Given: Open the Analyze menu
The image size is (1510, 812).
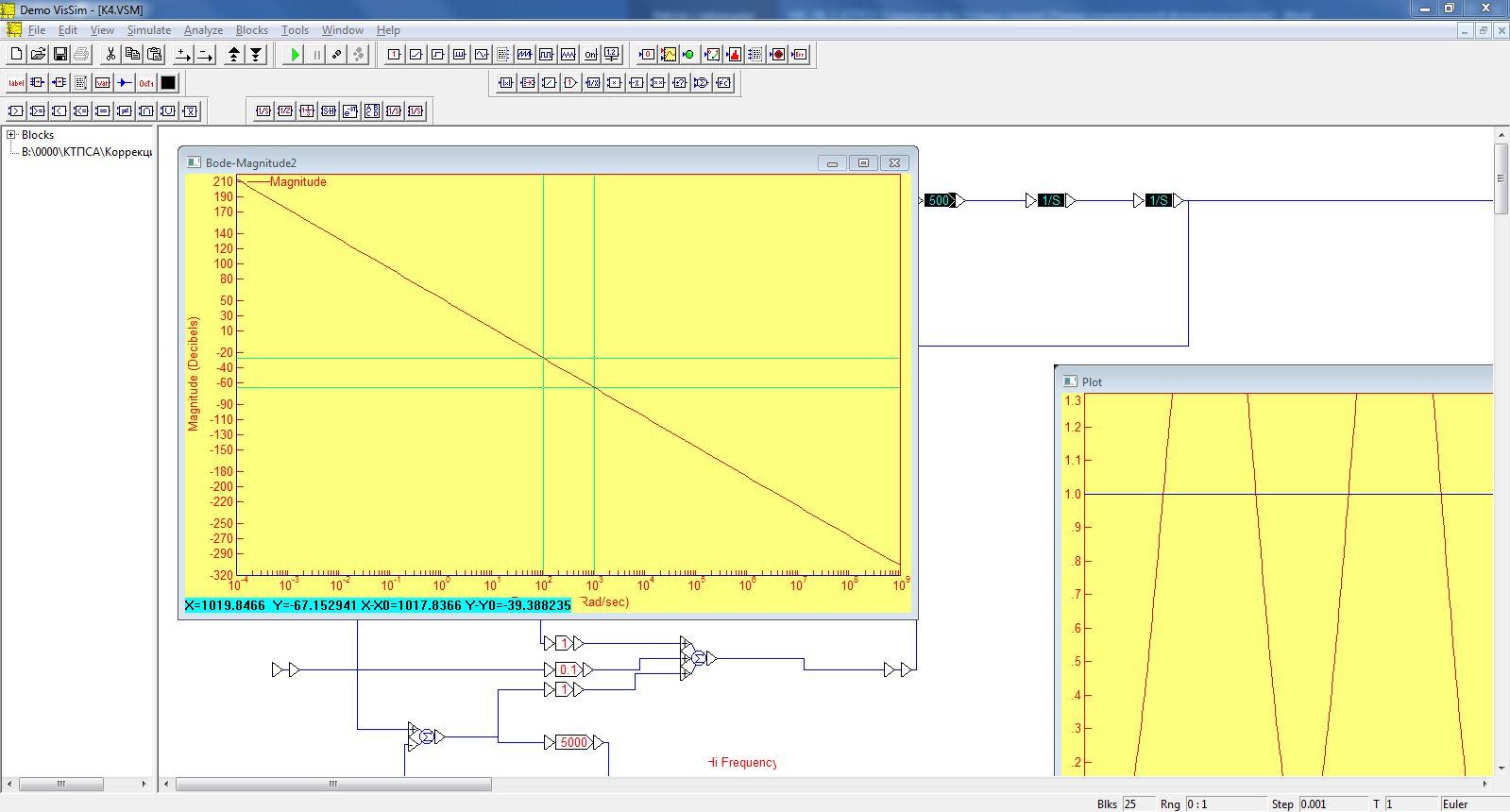Looking at the screenshot, I should click(203, 30).
